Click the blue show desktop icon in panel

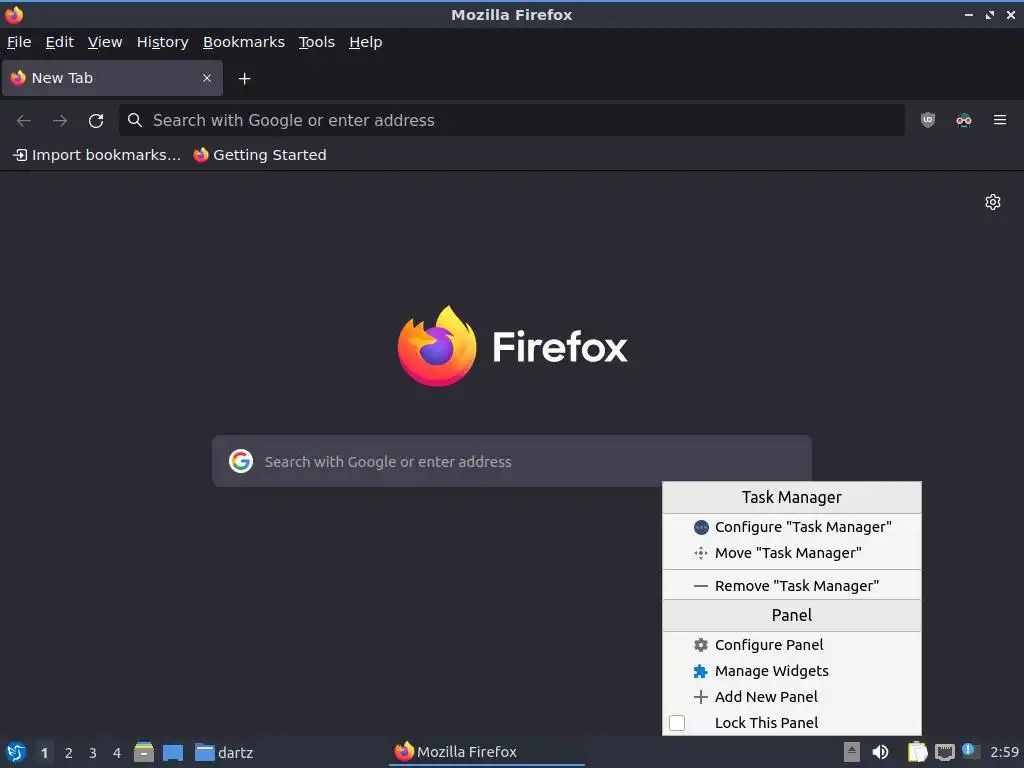[x=173, y=752]
